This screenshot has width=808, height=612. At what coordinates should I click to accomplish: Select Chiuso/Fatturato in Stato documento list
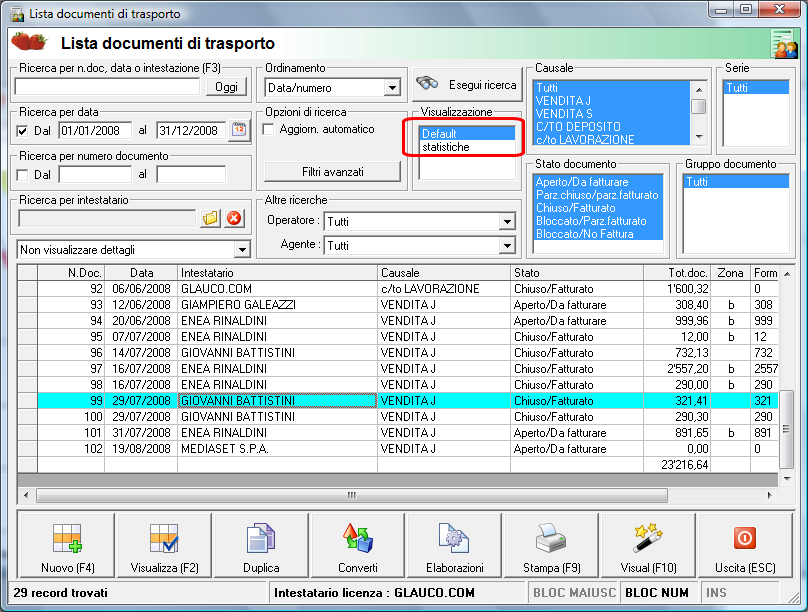[598, 208]
